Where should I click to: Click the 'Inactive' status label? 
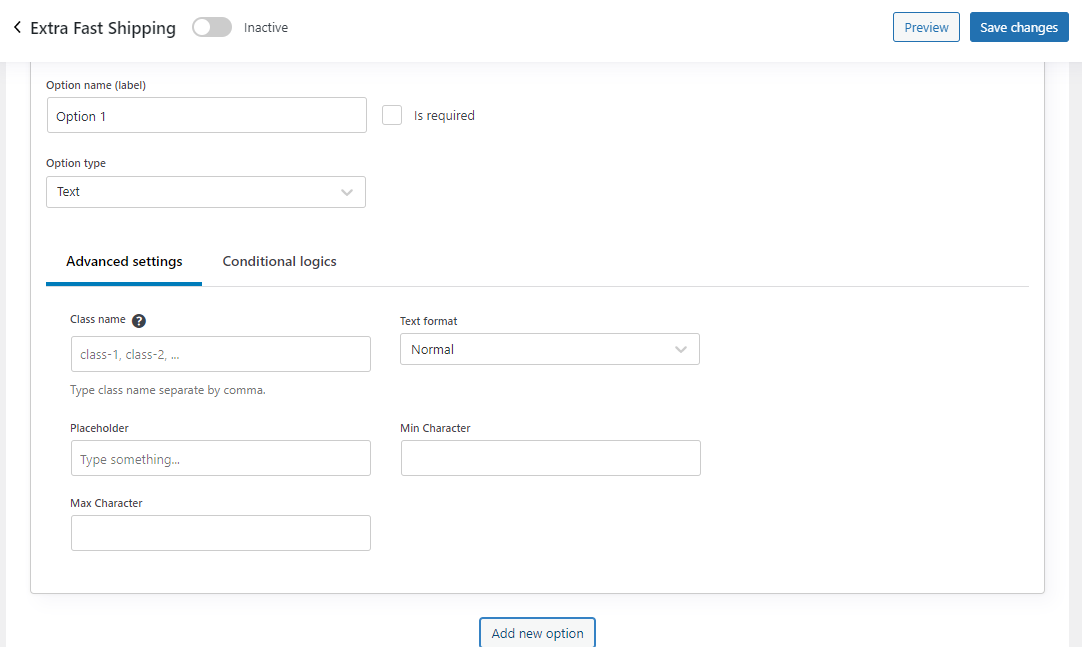pyautogui.click(x=266, y=28)
